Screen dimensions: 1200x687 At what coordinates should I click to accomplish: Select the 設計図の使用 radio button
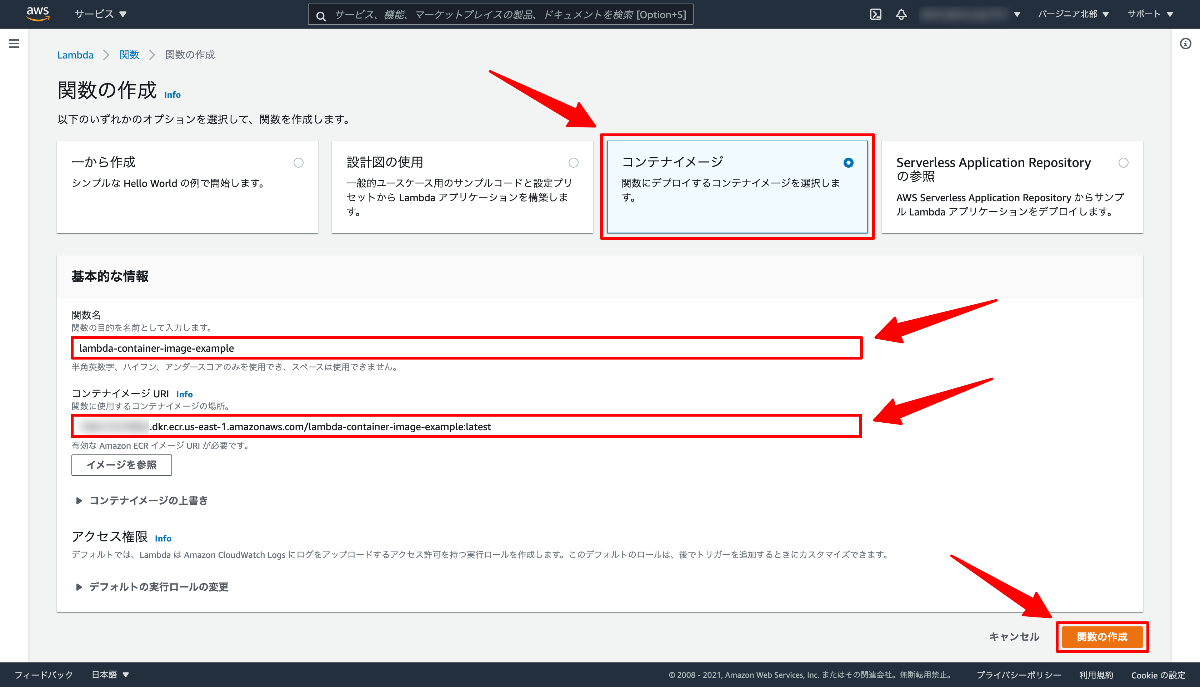point(573,162)
